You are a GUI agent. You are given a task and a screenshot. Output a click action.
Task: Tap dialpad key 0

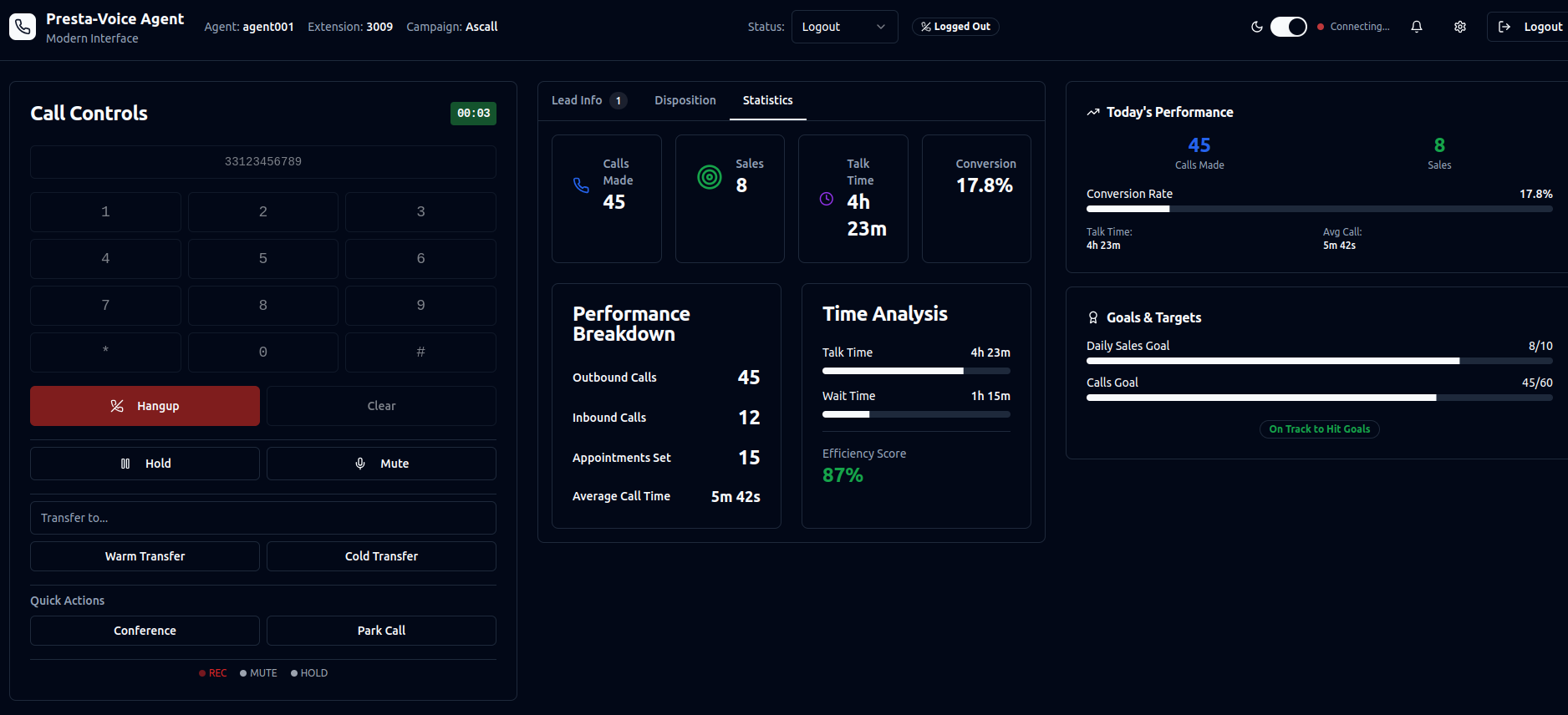coord(263,352)
